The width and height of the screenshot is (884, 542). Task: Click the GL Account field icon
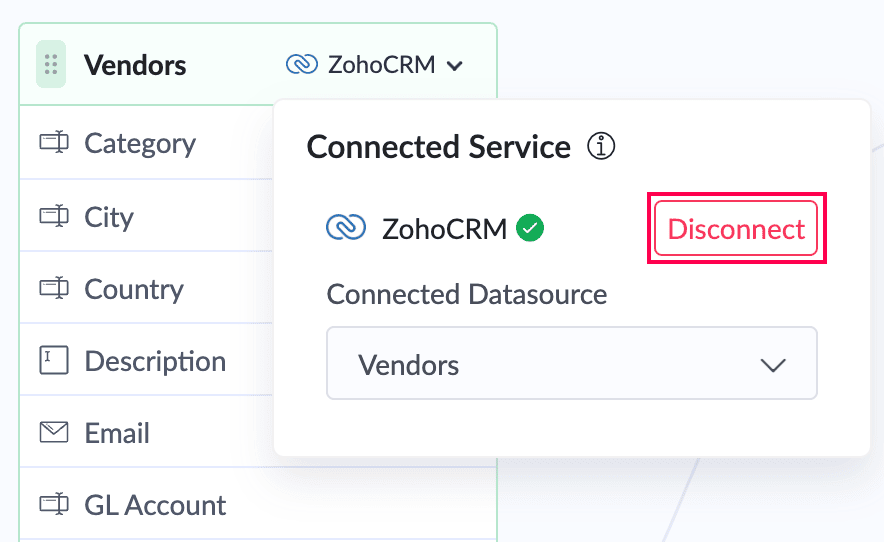[x=54, y=504]
